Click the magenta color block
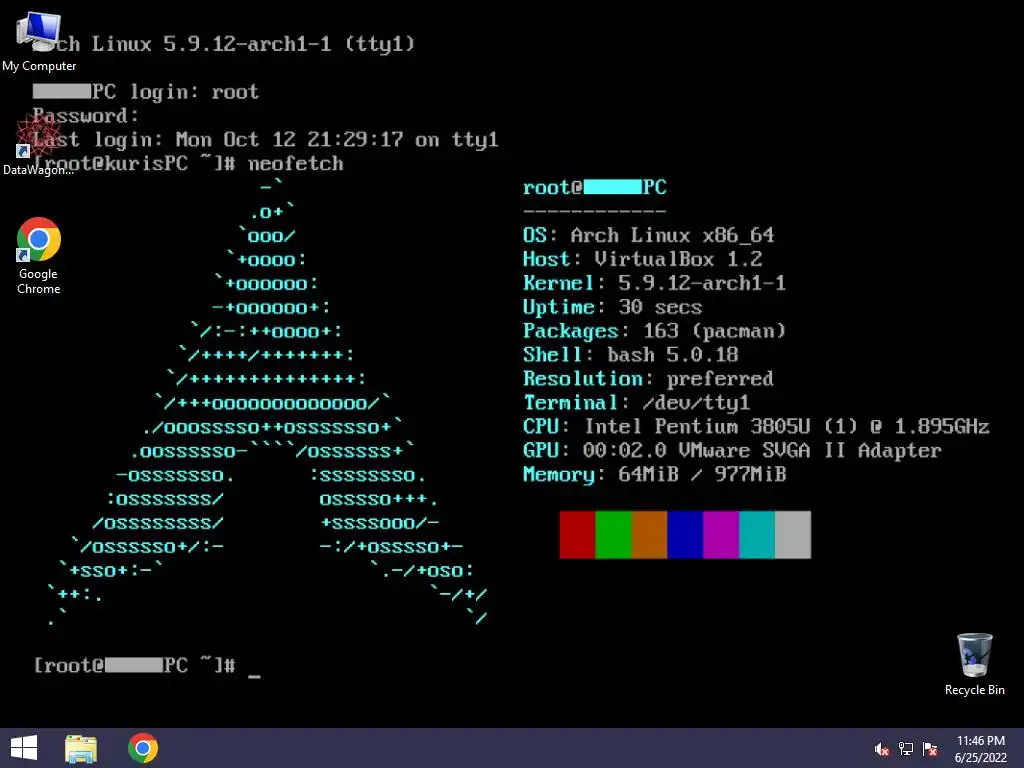This screenshot has width=1024, height=768. (721, 535)
